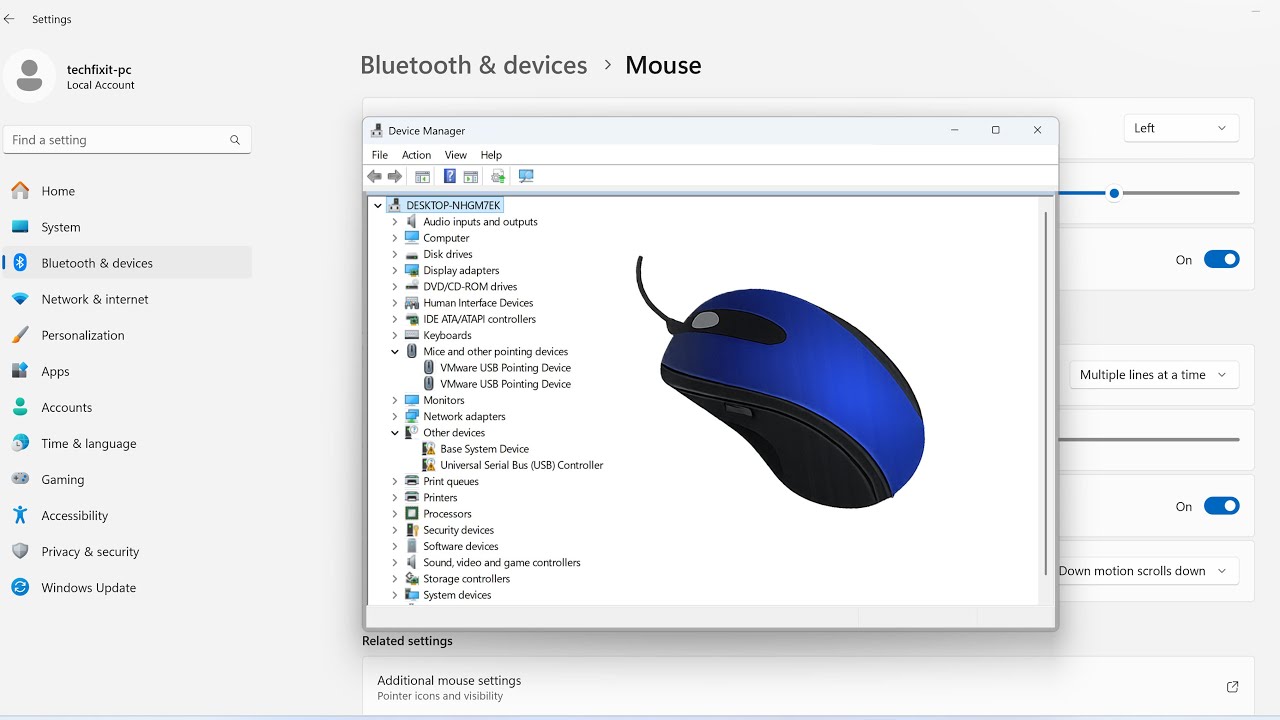Open Network & internet settings

(127, 299)
